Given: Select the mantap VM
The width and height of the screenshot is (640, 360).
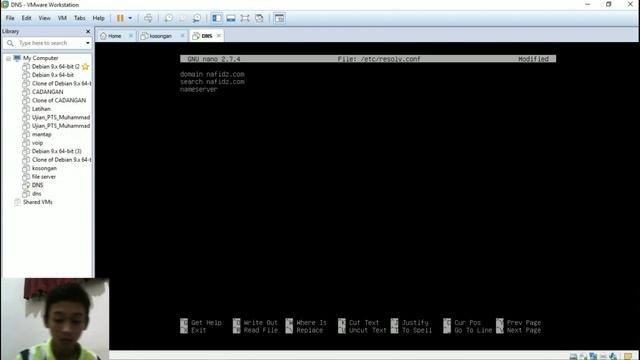Looking at the screenshot, I should click(42, 134).
